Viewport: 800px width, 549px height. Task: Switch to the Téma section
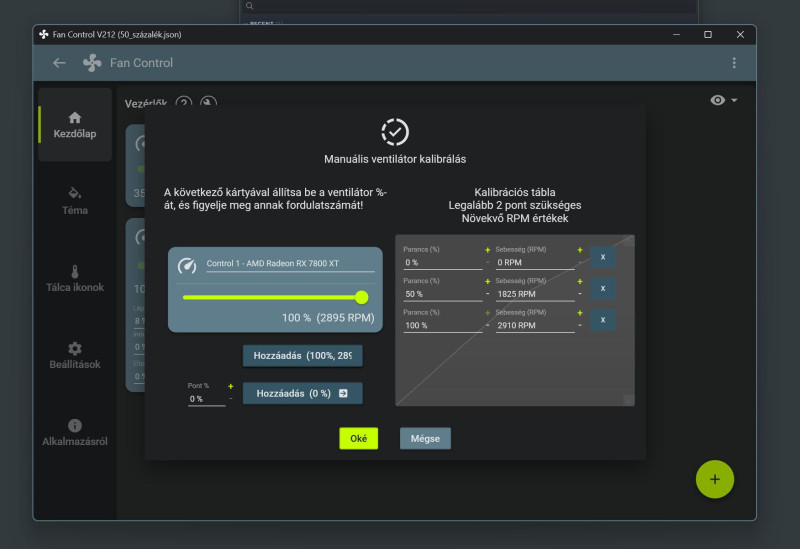click(75, 201)
